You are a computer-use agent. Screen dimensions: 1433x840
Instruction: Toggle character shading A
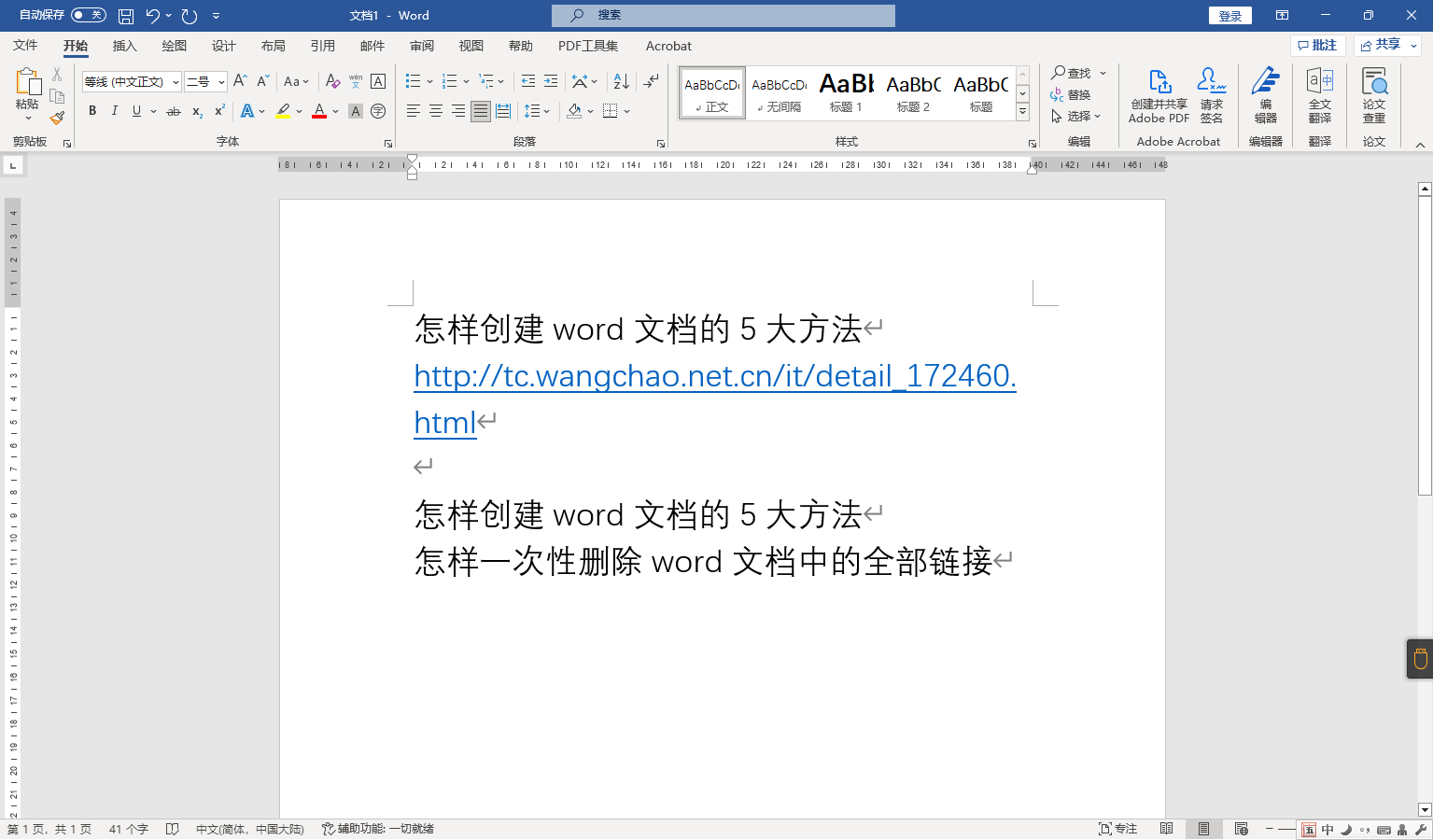point(356,111)
